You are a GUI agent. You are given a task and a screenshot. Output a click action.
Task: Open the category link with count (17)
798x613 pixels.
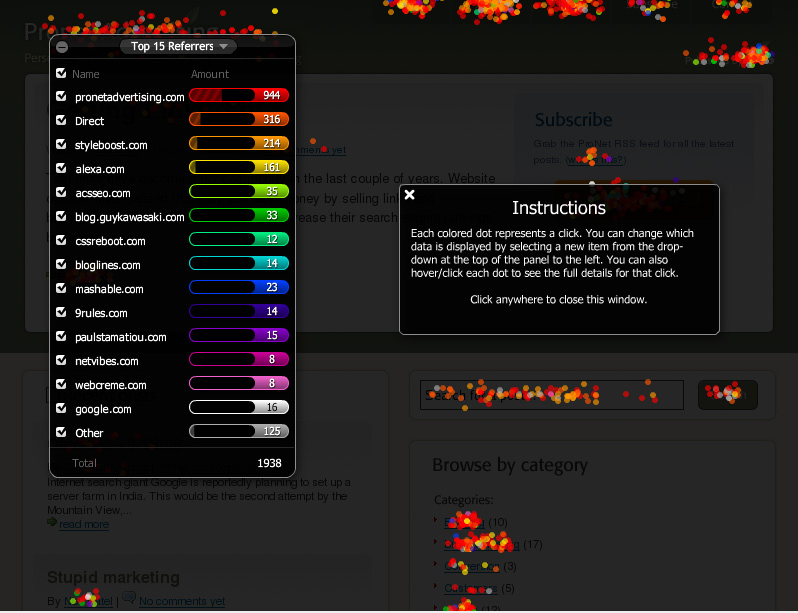pos(481,544)
